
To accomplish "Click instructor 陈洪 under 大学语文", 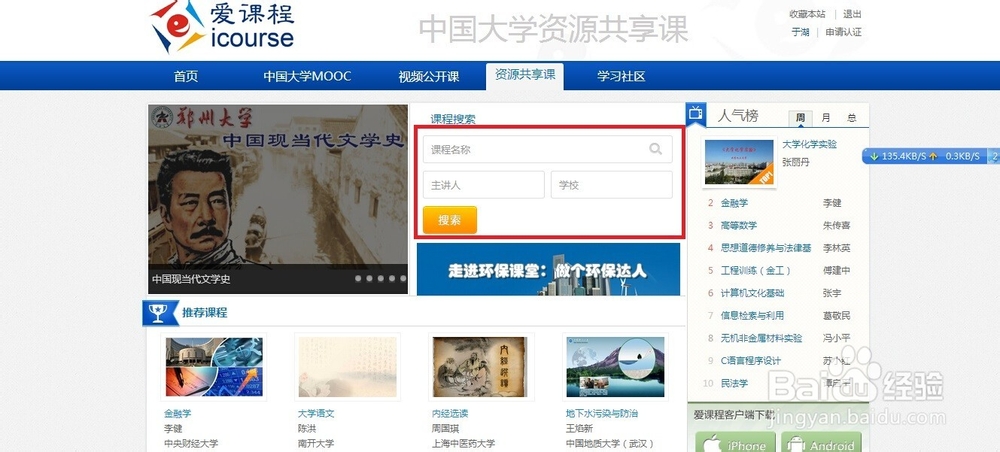I will coord(307,428).
